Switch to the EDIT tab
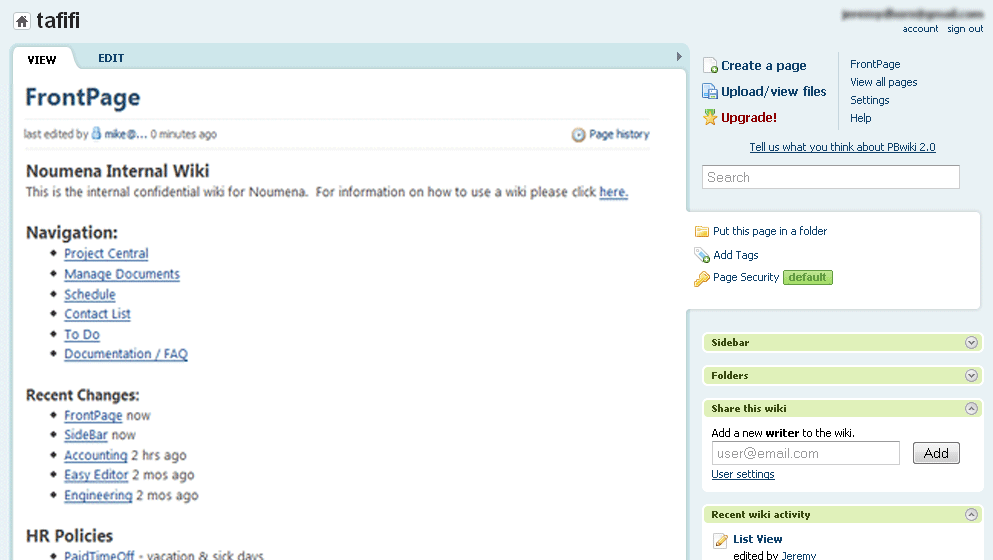Viewport: 993px width, 560px height. (111, 58)
